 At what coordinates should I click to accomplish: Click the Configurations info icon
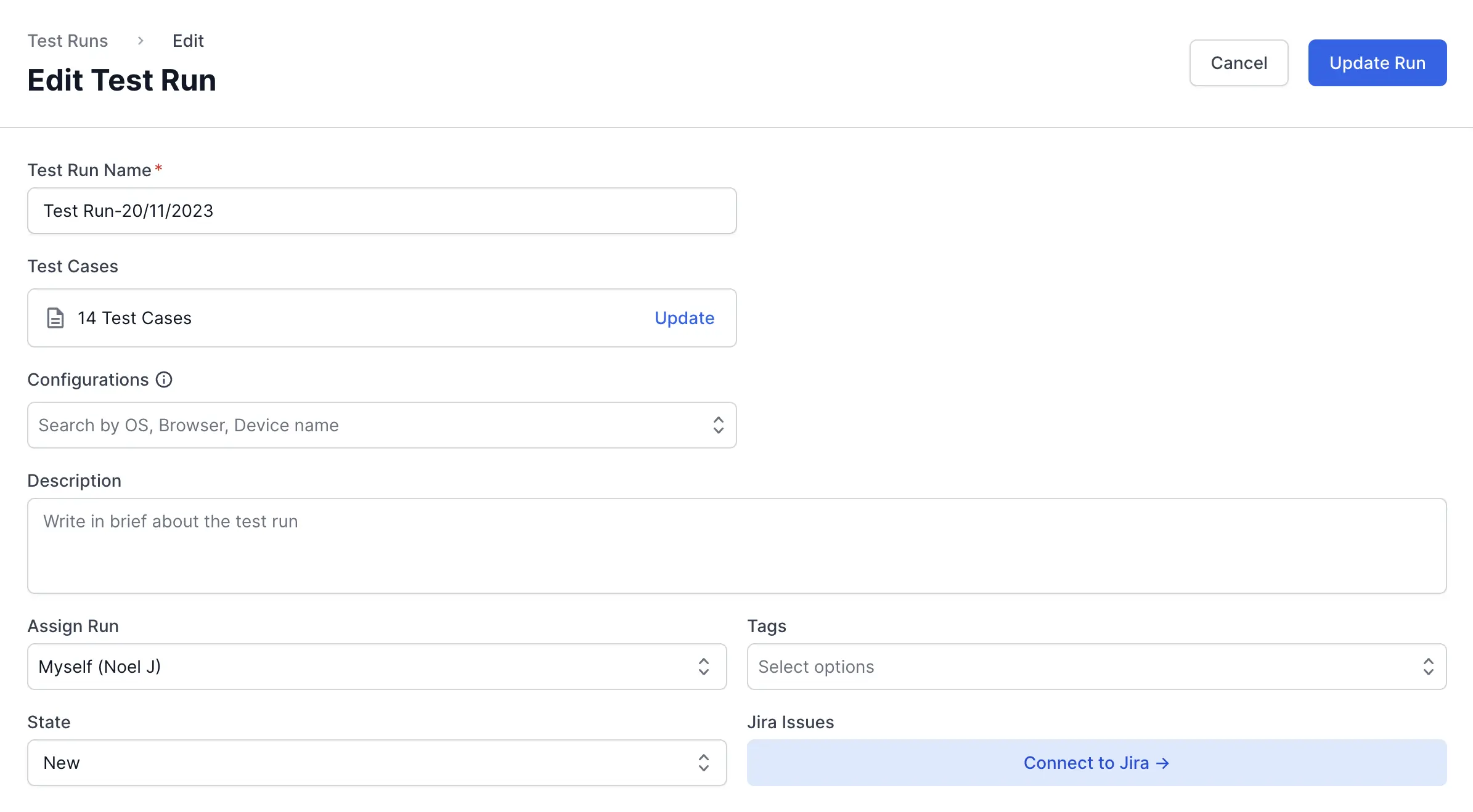coord(164,380)
